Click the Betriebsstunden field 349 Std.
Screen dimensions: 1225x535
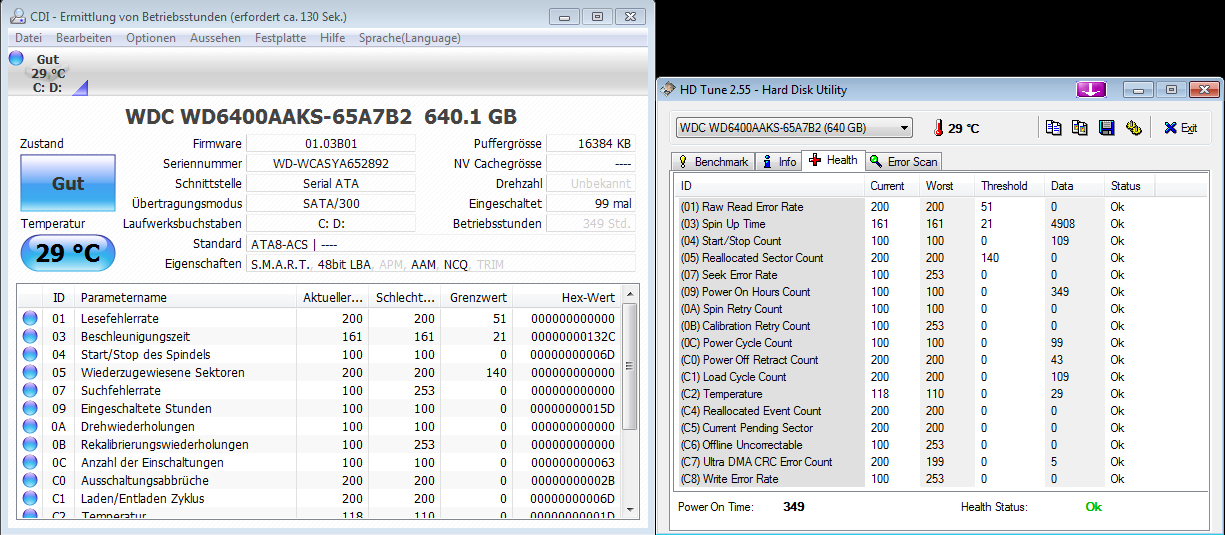click(x=590, y=224)
